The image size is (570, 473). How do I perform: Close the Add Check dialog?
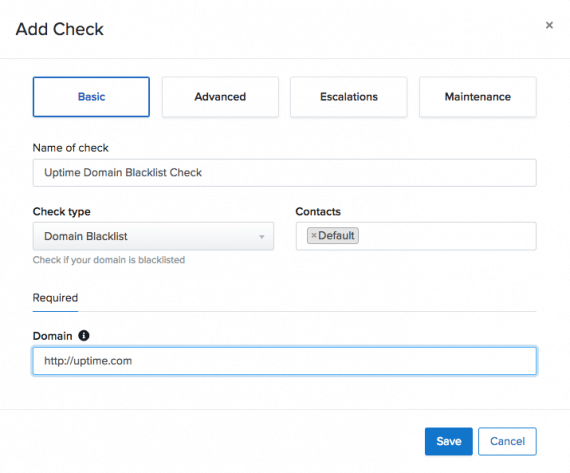click(549, 25)
